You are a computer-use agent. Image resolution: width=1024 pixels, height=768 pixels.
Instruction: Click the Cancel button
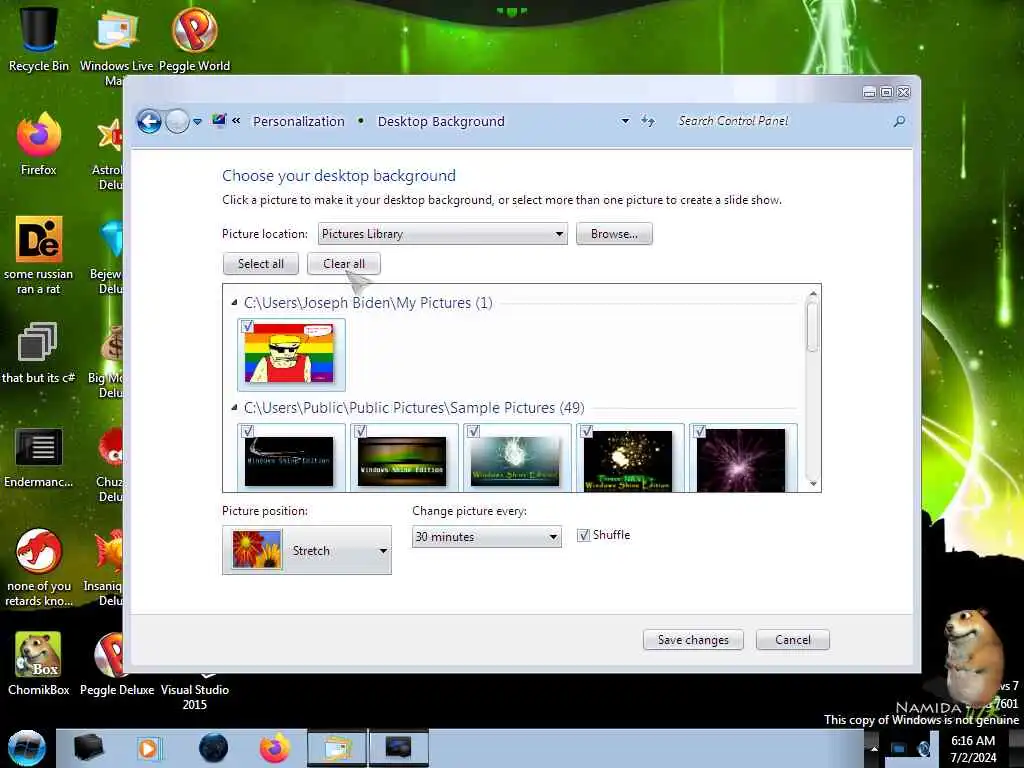pos(793,640)
